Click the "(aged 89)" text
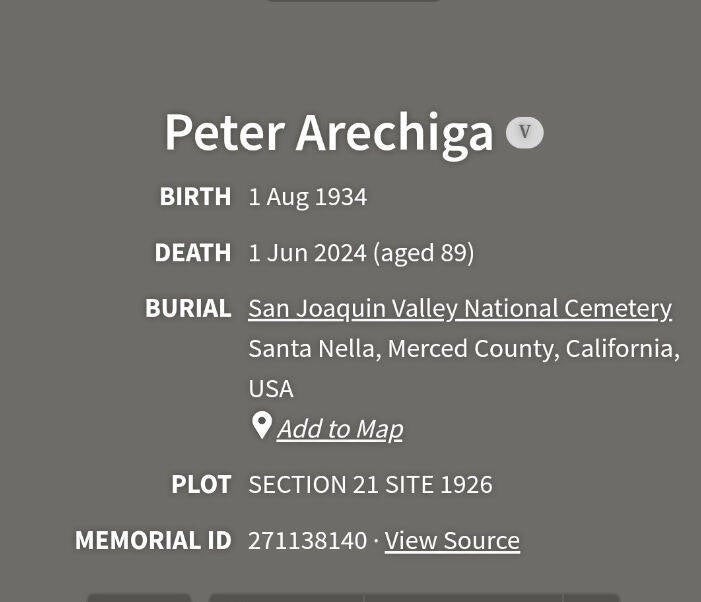This screenshot has height=602, width=701. click(423, 253)
